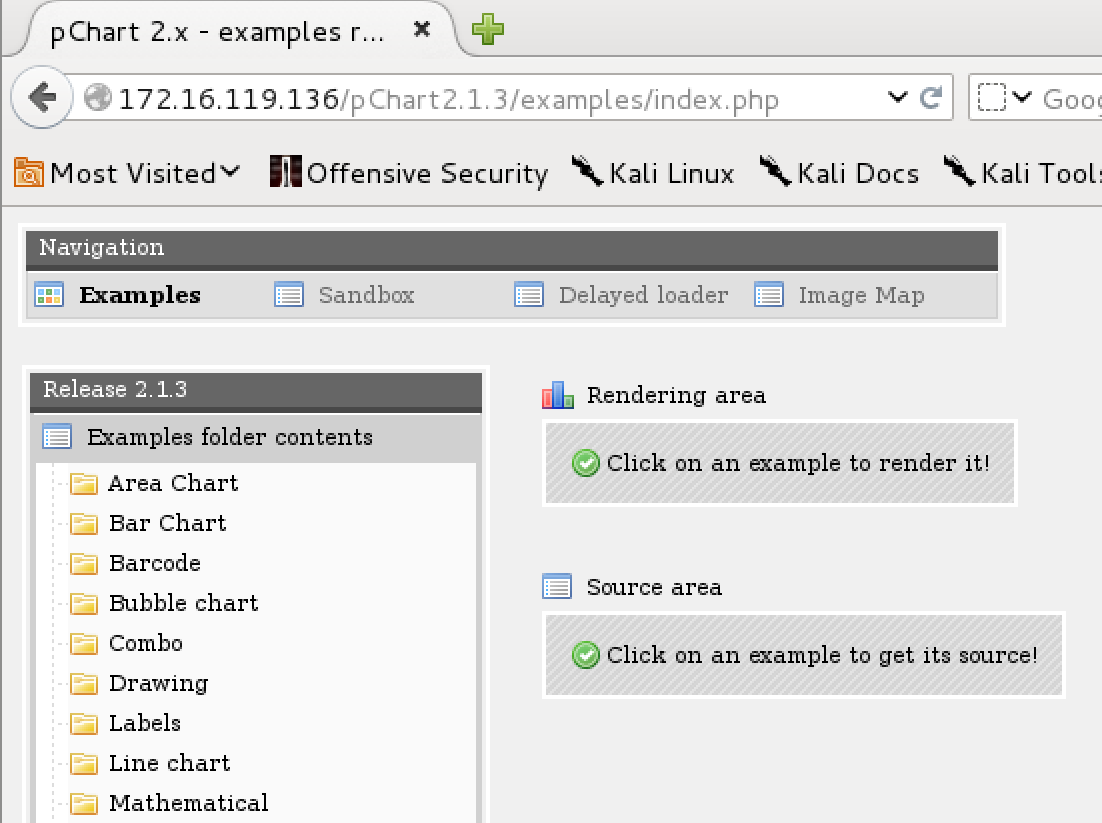Switch to the Delayed loader tab

click(643, 295)
